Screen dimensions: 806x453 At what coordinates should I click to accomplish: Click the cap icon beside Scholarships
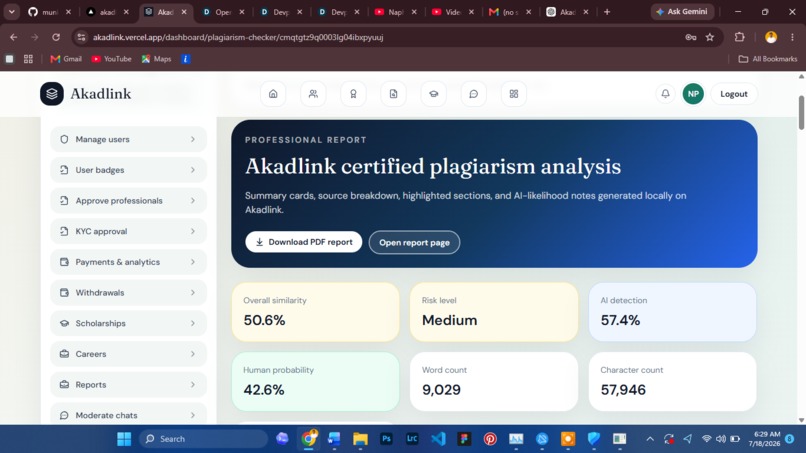pyautogui.click(x=64, y=323)
